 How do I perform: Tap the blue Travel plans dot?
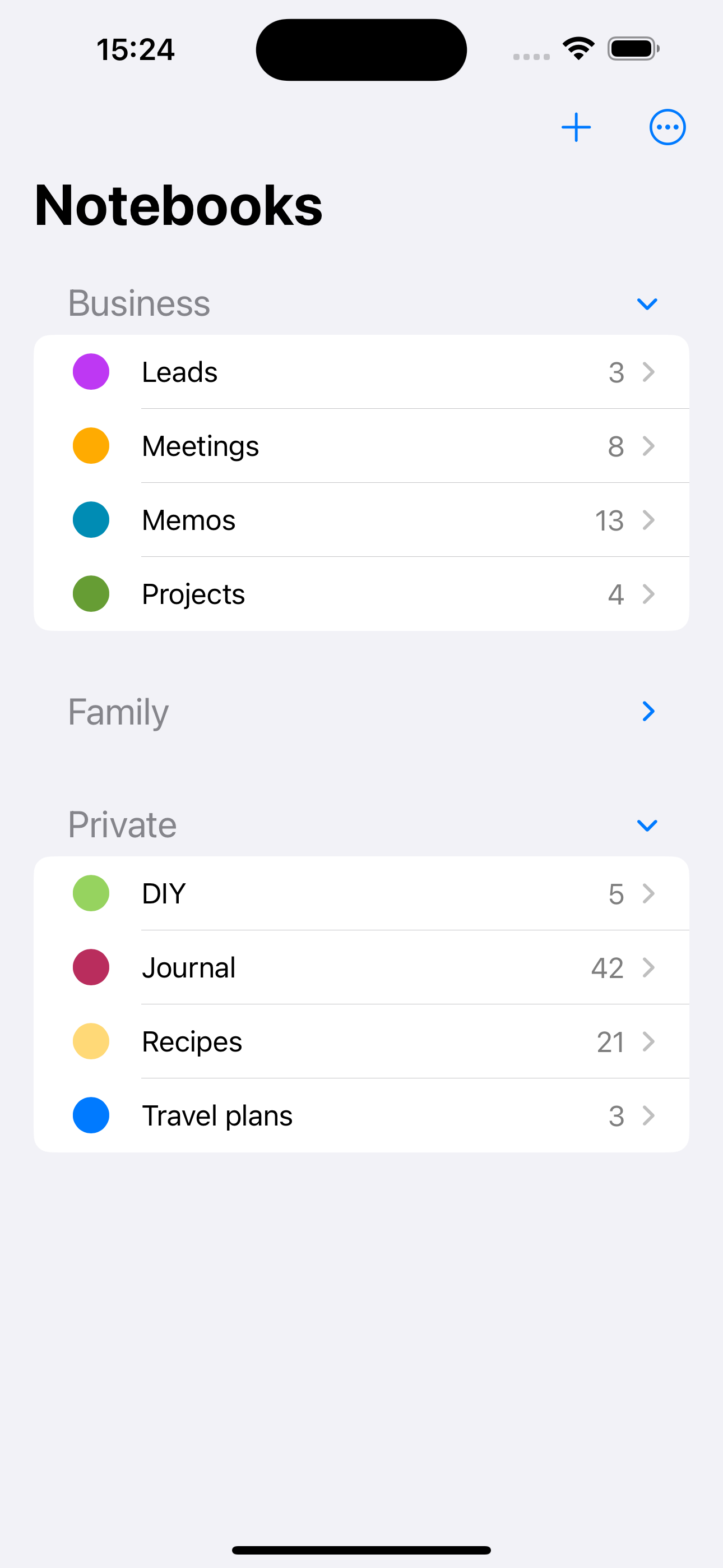click(x=91, y=1116)
